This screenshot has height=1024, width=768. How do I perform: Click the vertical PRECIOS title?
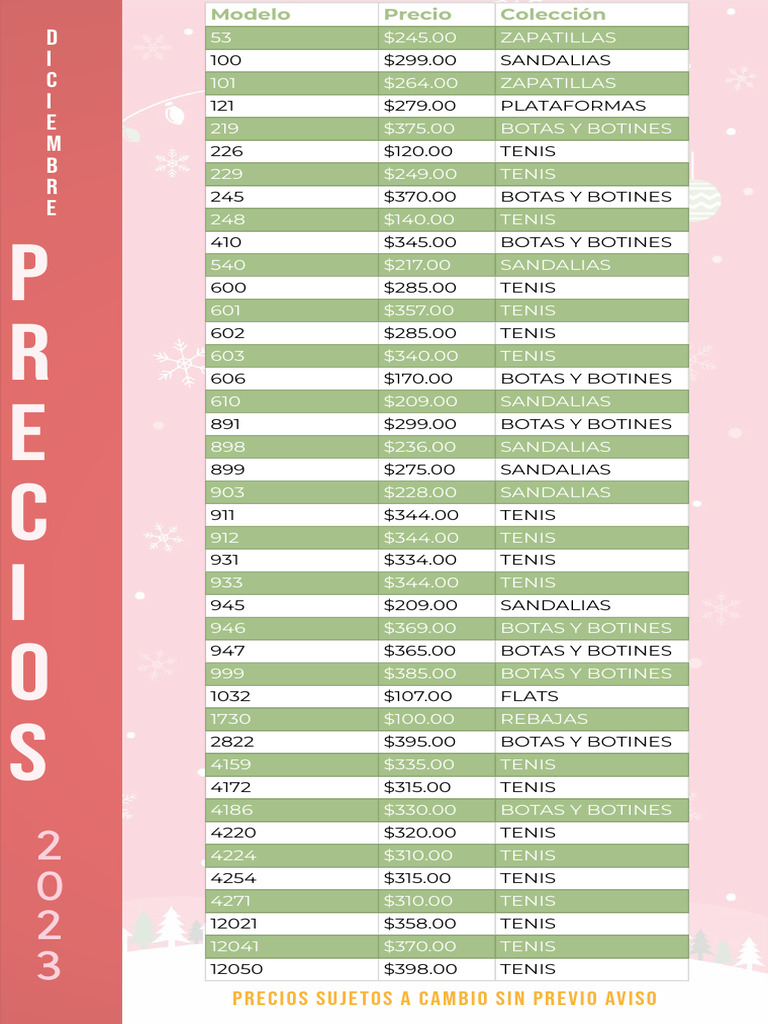click(29, 513)
